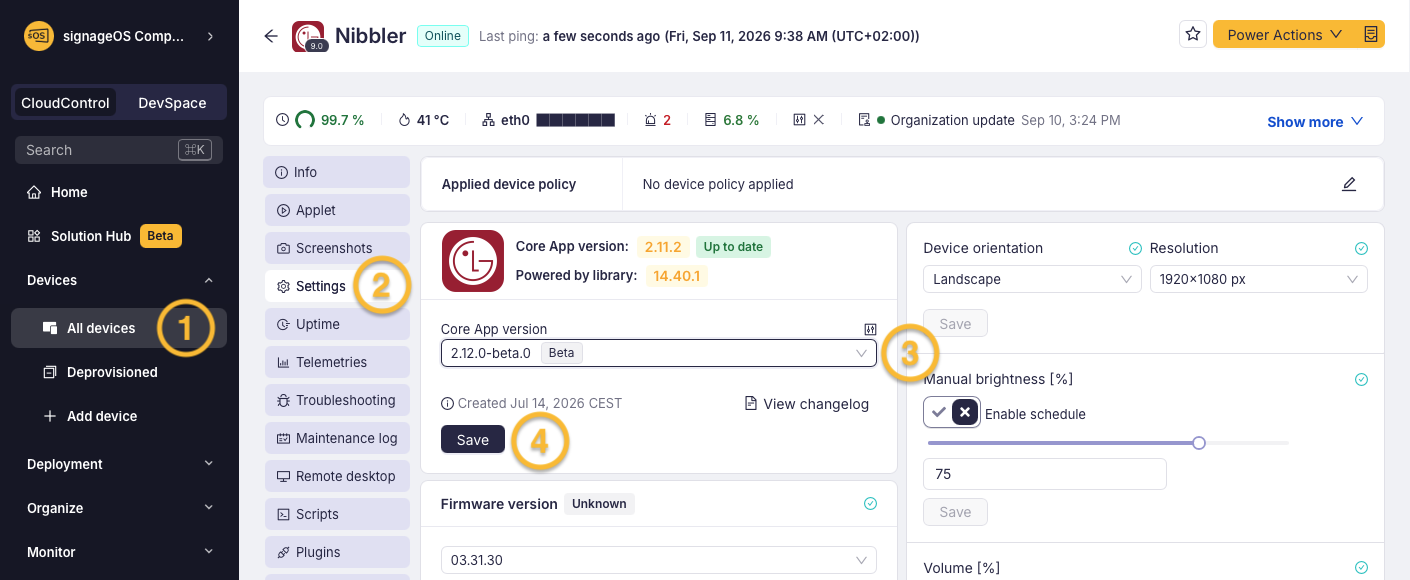Click the Volume green check status icon
The width and height of the screenshot is (1410, 580).
[1361, 568]
